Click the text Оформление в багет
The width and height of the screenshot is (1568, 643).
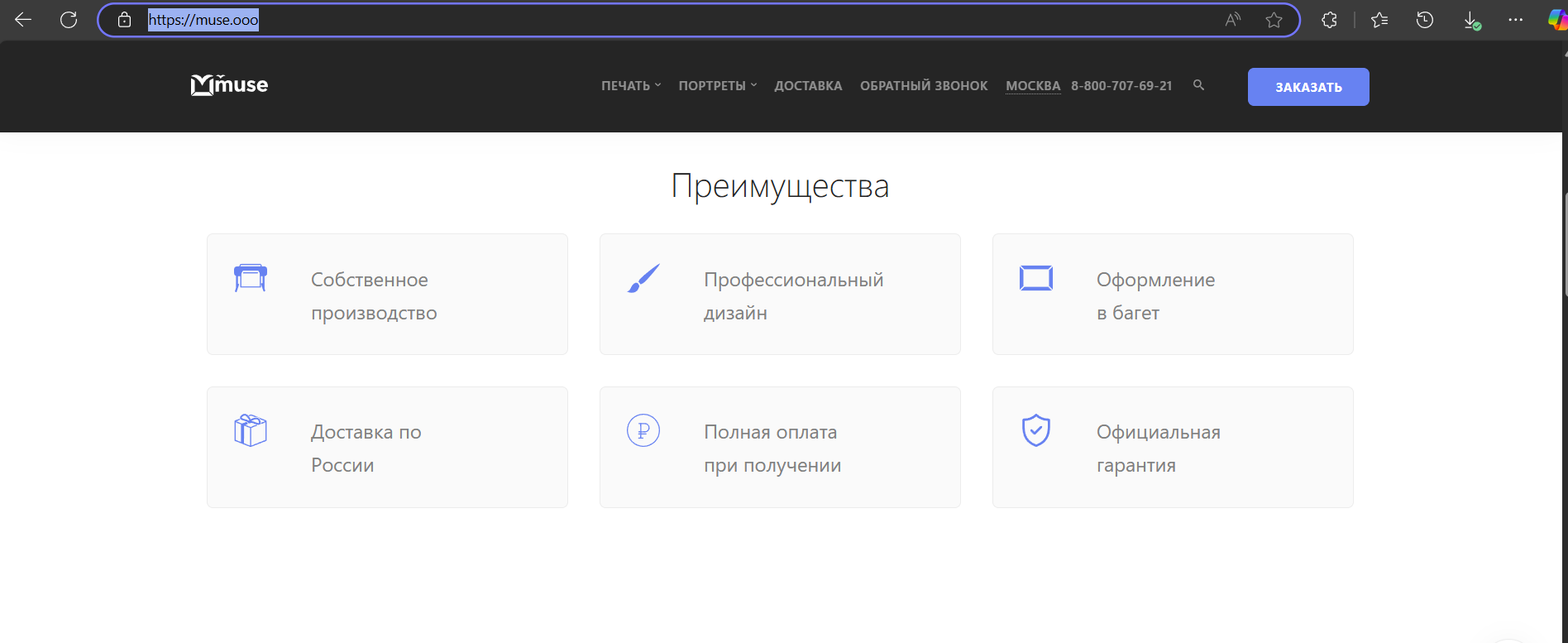[1155, 296]
